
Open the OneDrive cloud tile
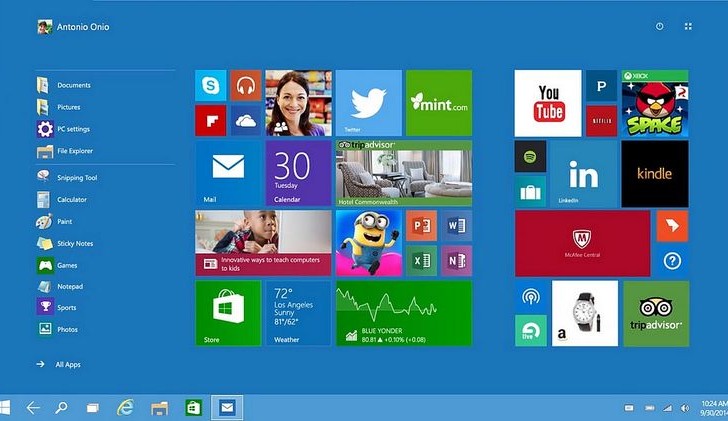point(246,121)
